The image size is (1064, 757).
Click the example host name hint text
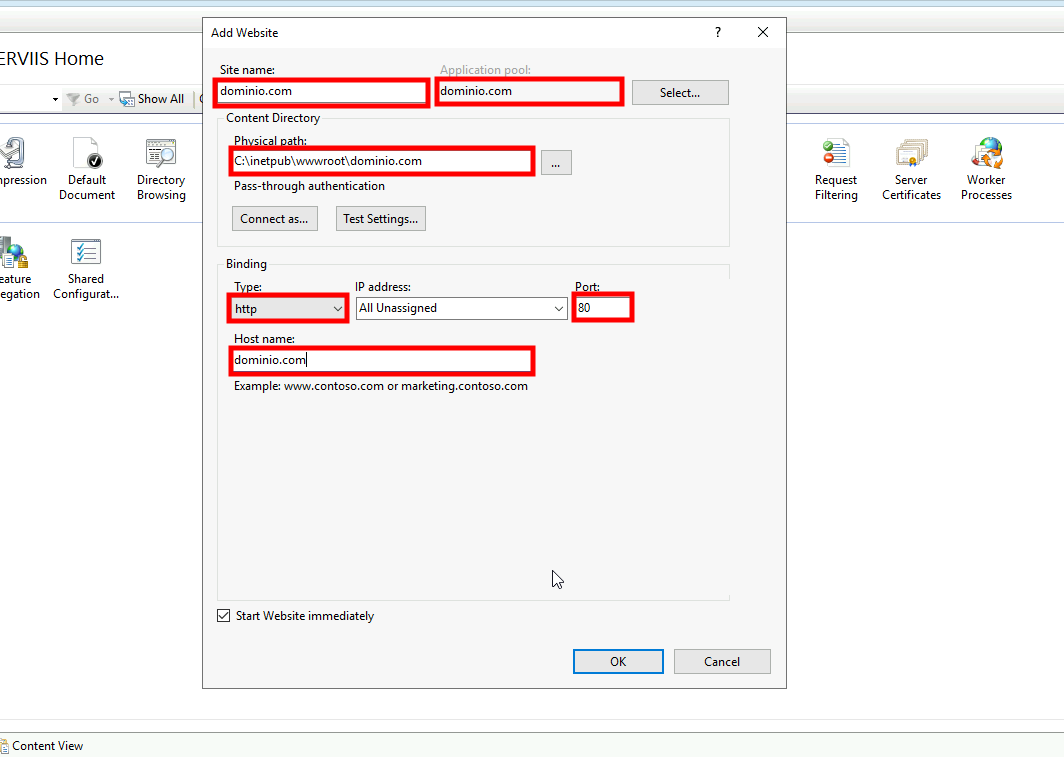381,386
